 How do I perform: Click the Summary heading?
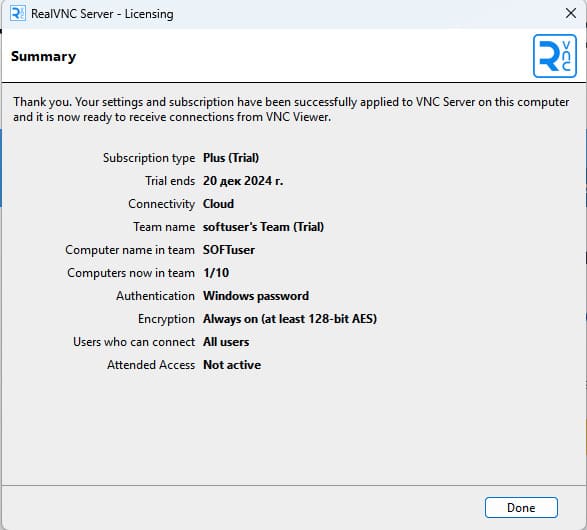[43, 57]
